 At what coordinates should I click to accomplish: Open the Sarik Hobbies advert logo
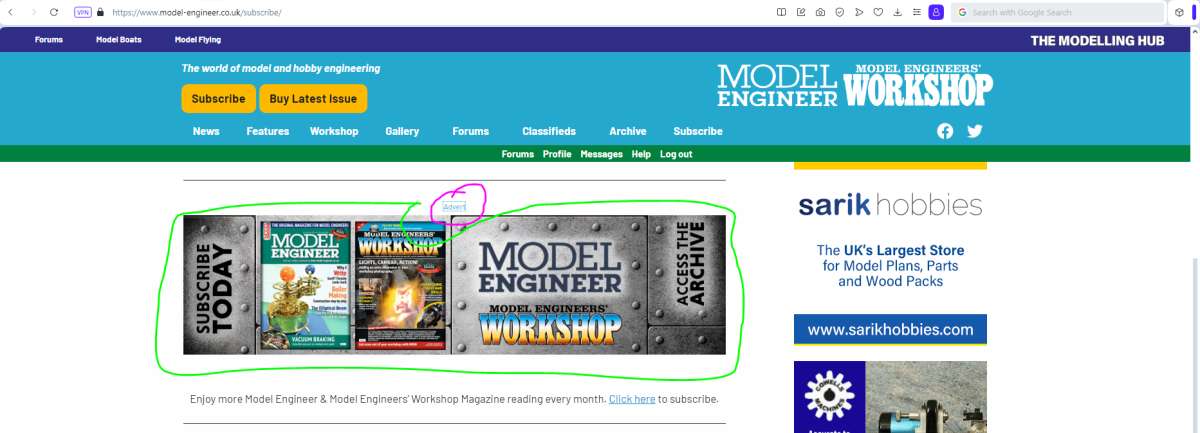890,206
